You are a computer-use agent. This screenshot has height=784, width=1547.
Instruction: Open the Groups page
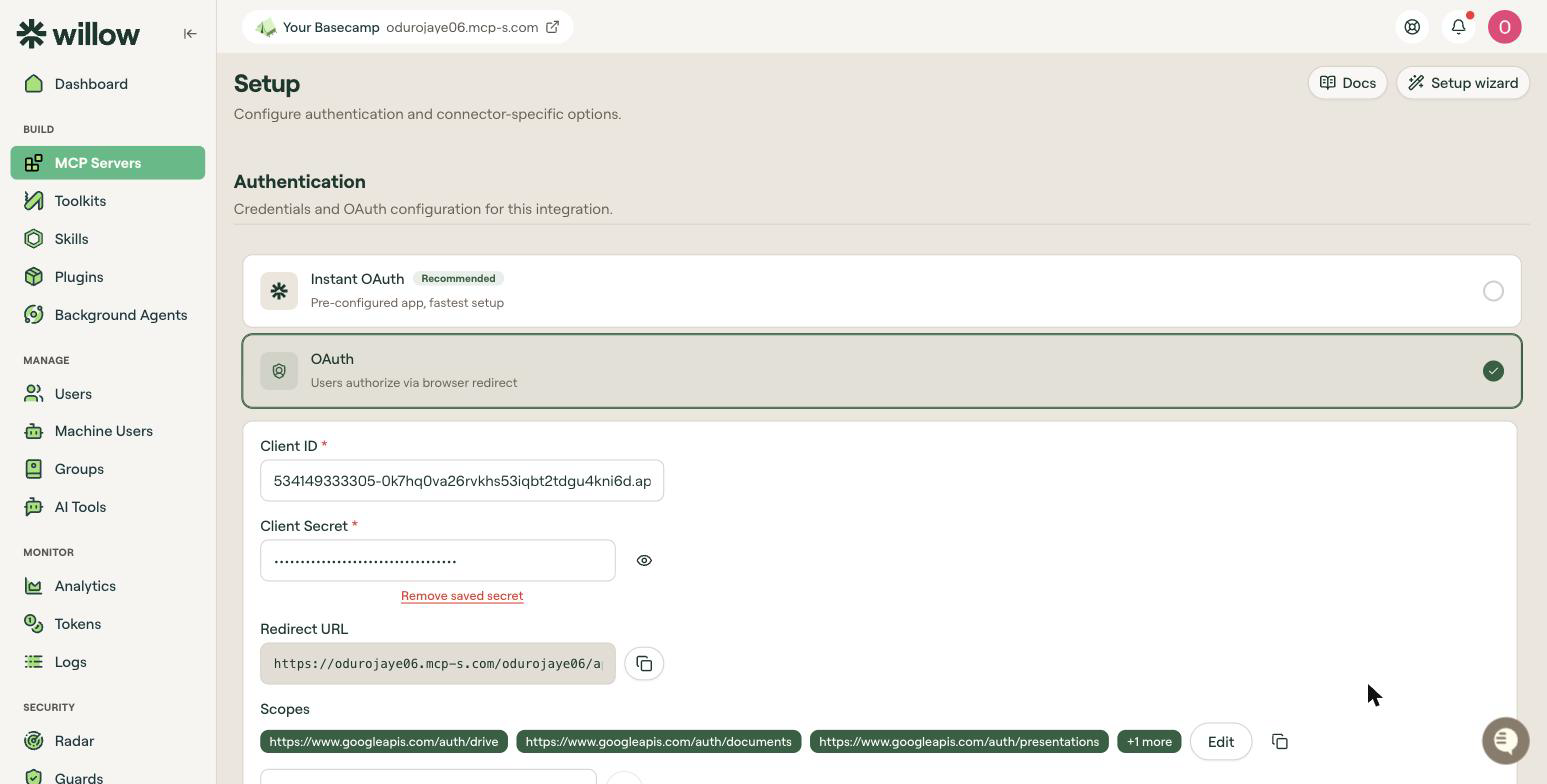pyautogui.click(x=108, y=469)
